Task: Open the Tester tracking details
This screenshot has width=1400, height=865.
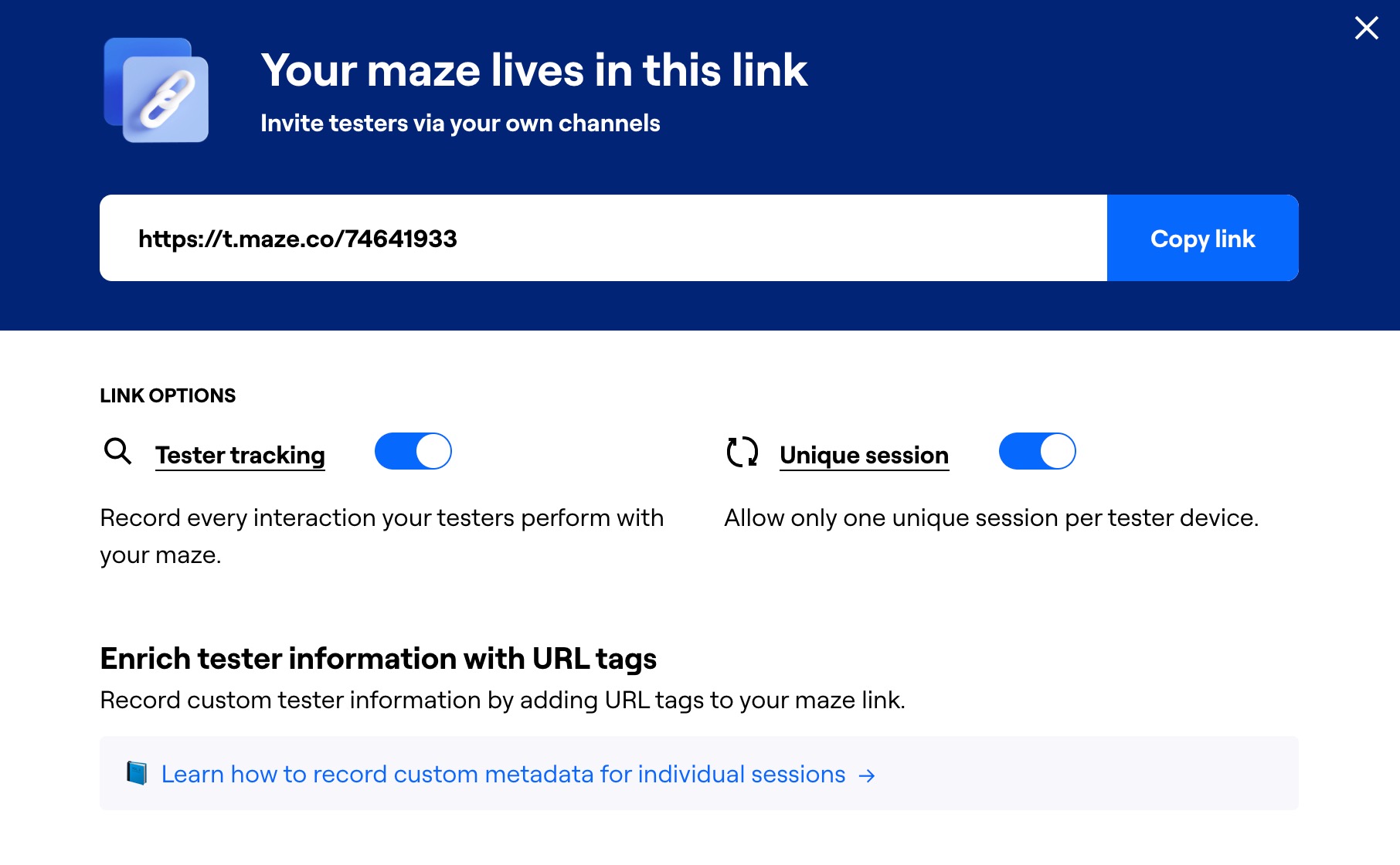Action: point(240,455)
